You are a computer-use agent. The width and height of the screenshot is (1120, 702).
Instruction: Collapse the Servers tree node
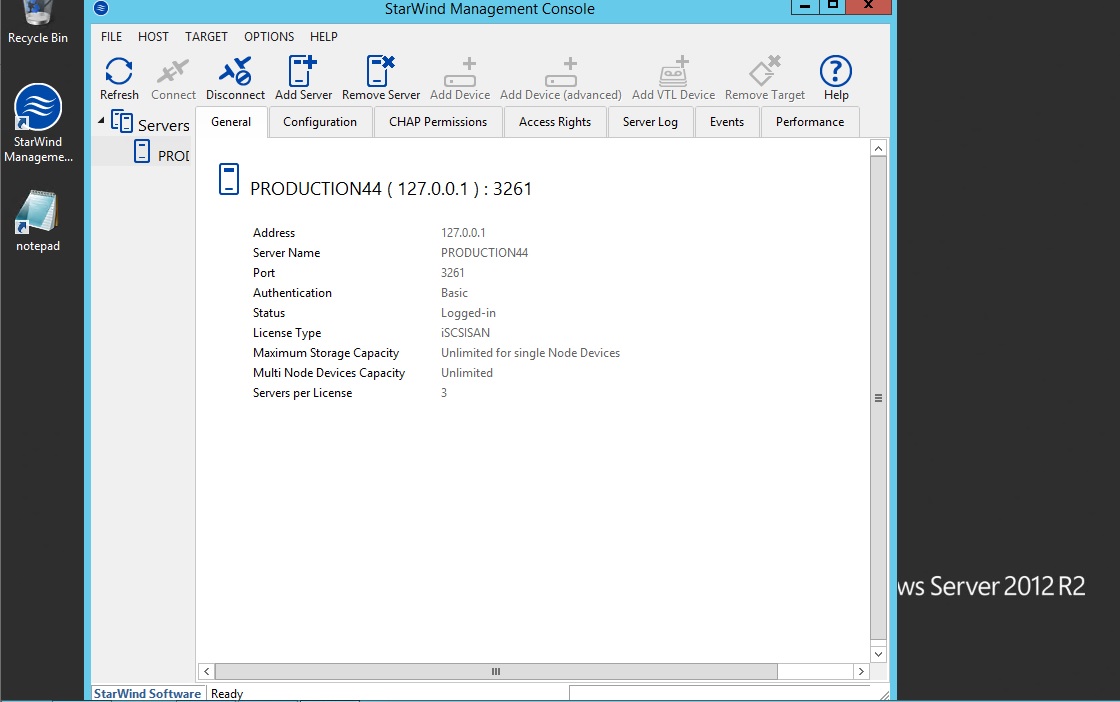[101, 121]
